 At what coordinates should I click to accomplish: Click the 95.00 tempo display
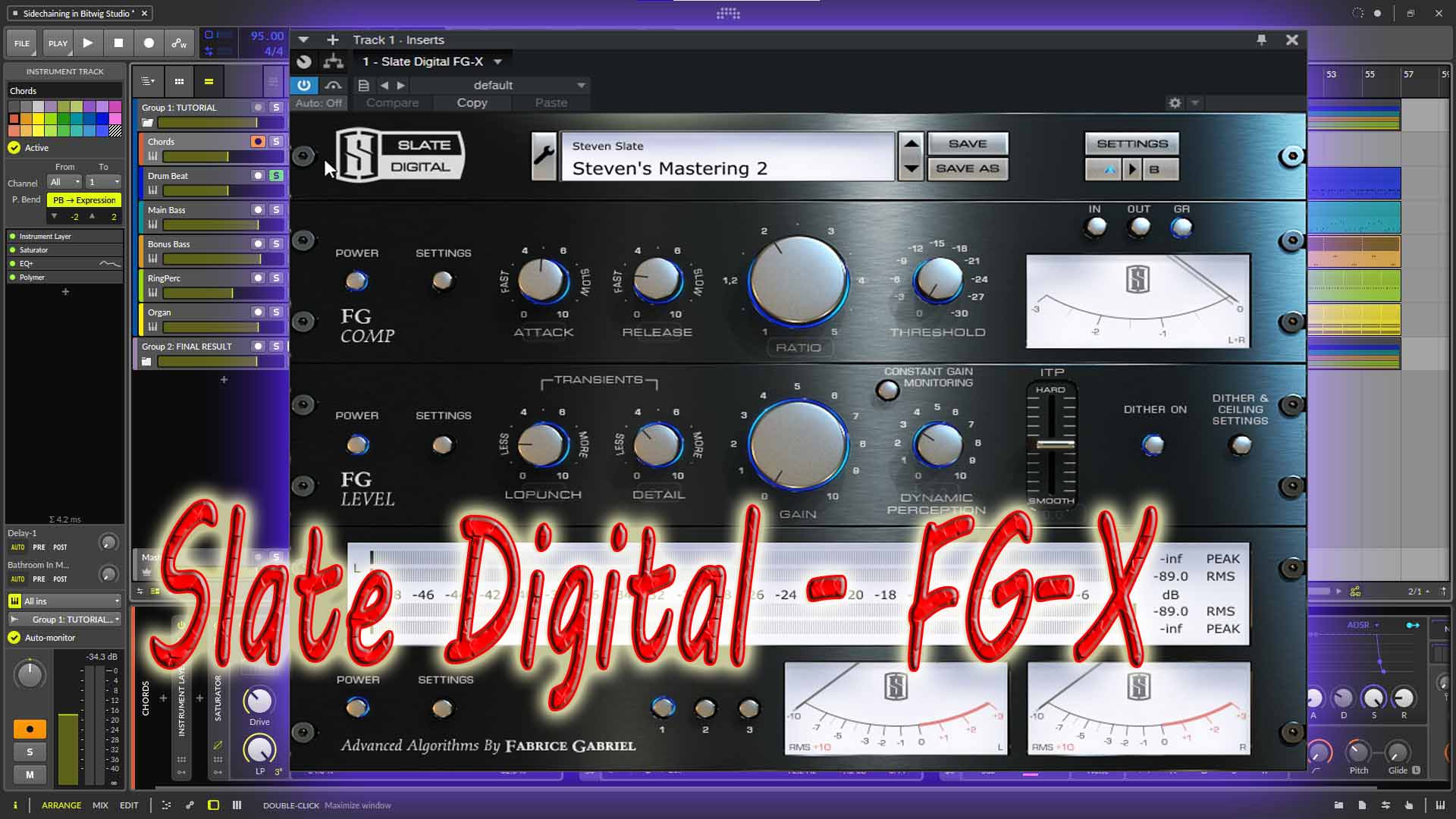(266, 35)
